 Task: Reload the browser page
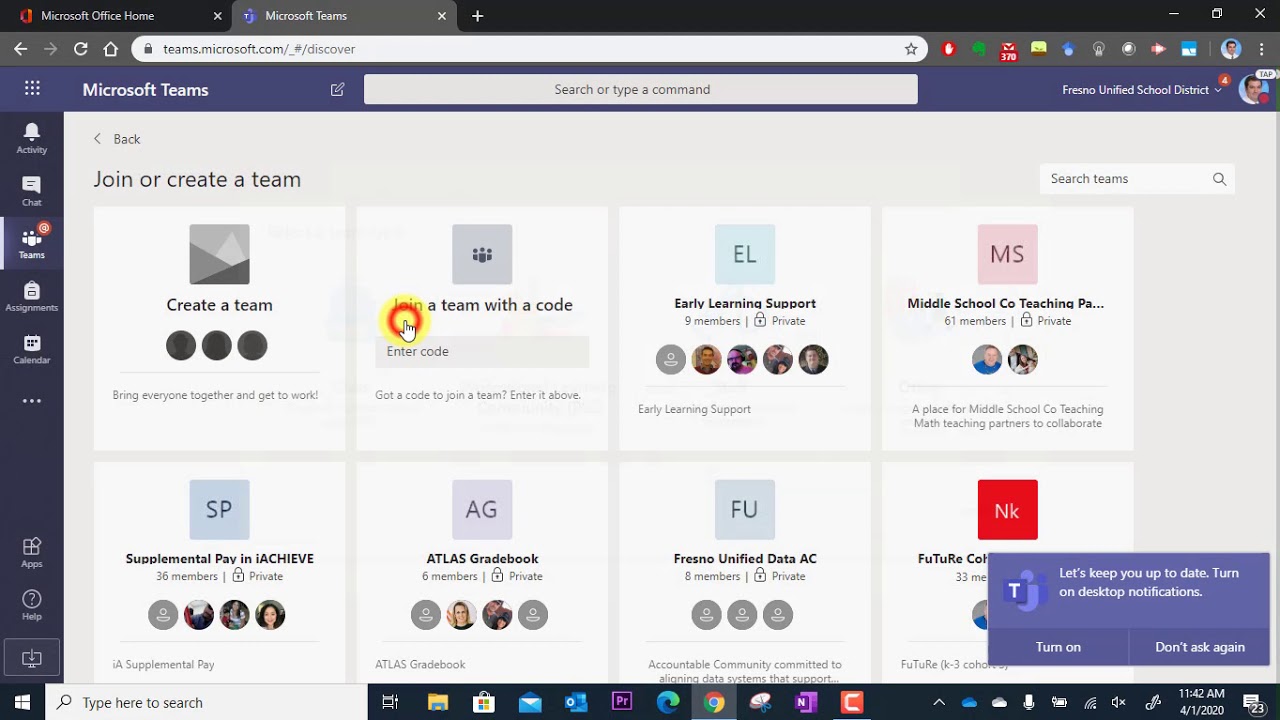tap(81, 49)
